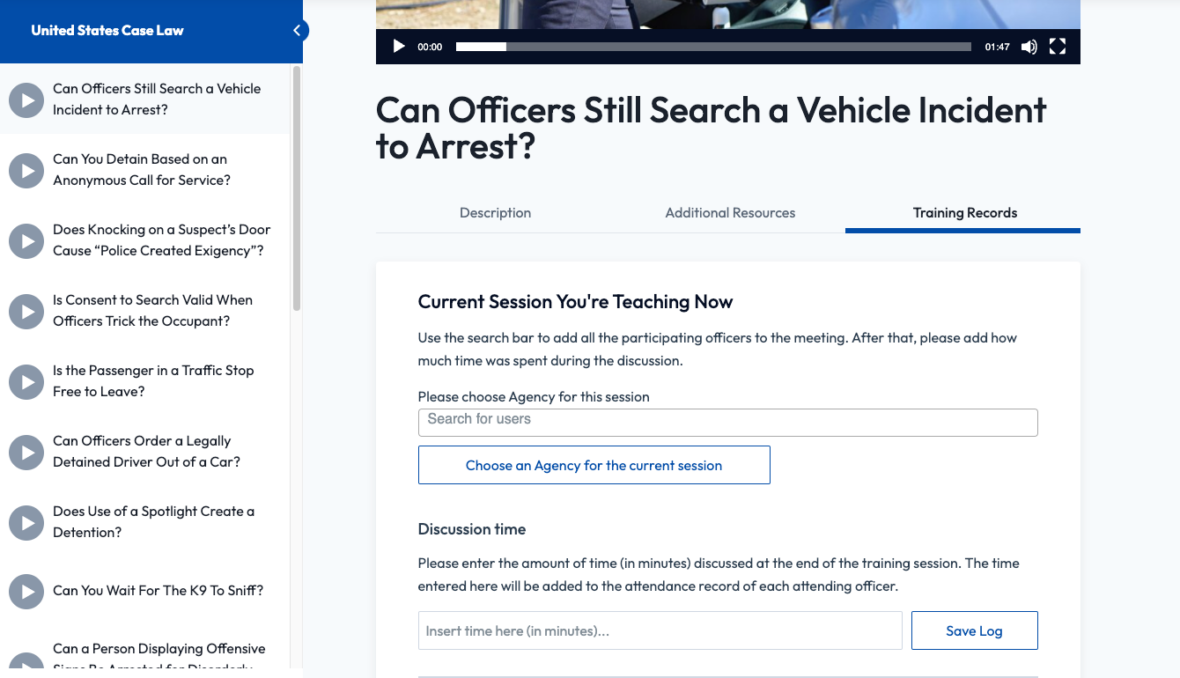This screenshot has width=1180, height=678.
Task: Seek along the video progress bar
Action: click(713, 47)
